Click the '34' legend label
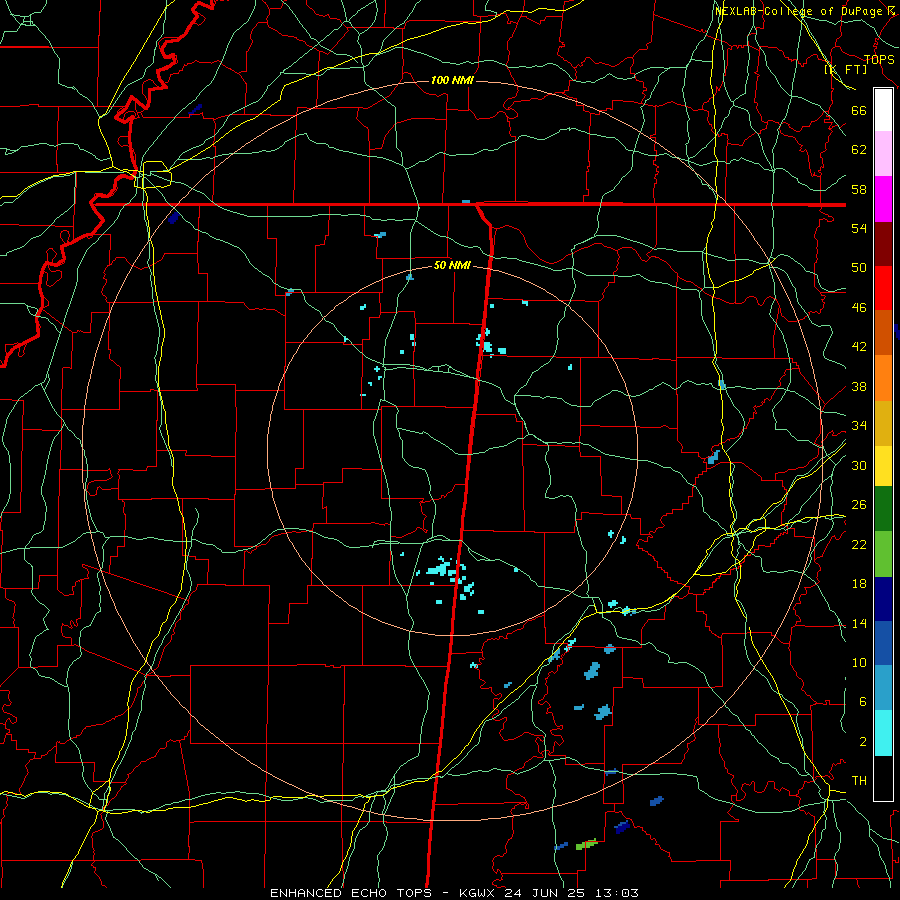Screen dimensions: 900x900 859,425
